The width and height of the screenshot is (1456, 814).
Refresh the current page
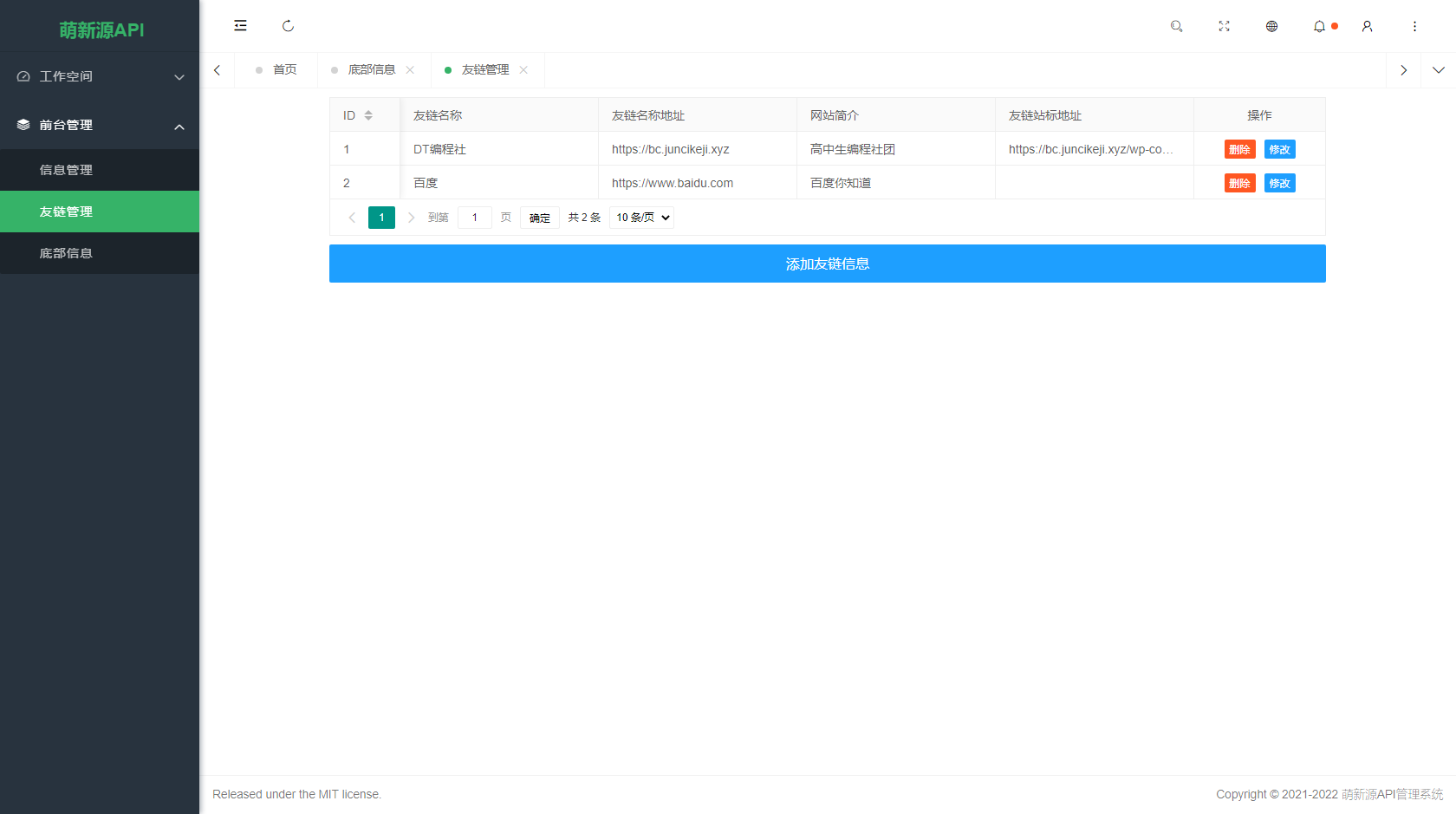click(288, 26)
